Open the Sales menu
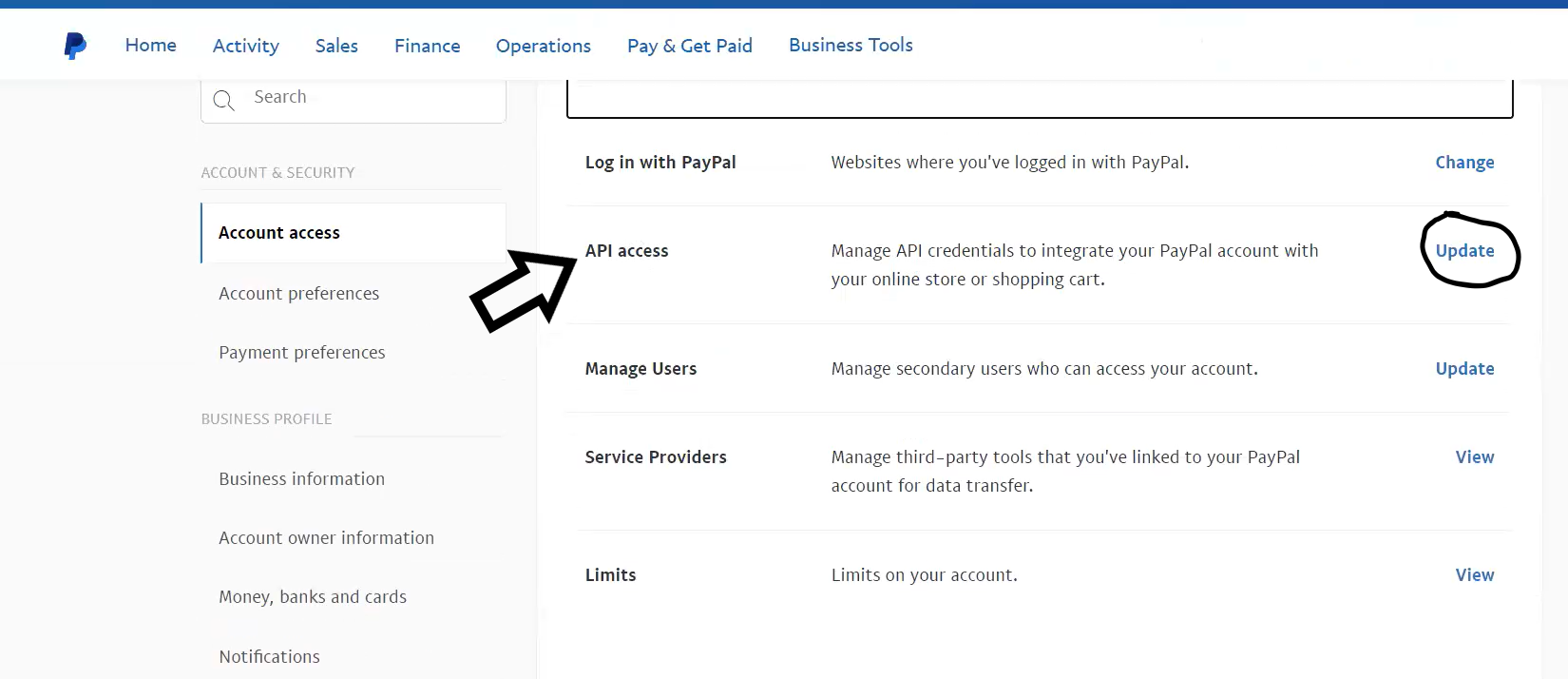This screenshot has width=1568, height=679. point(336,46)
